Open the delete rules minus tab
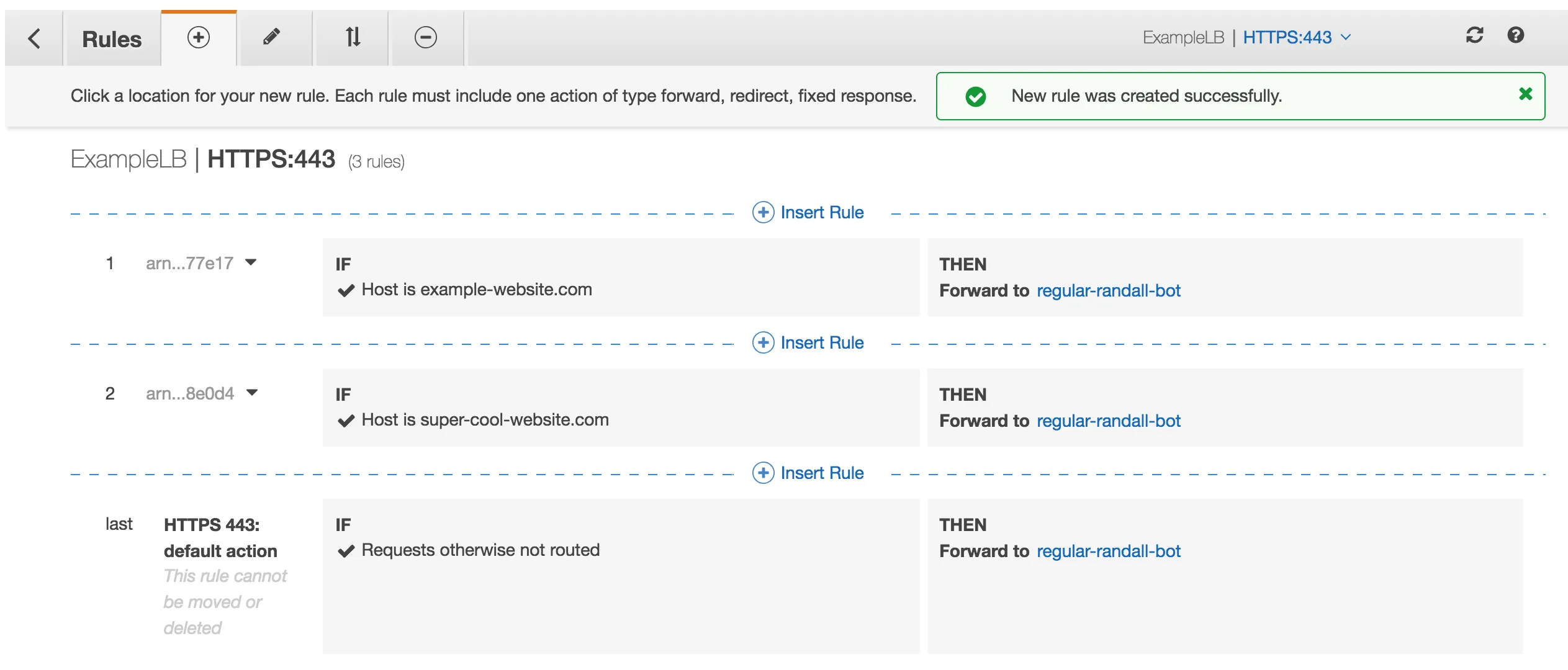The height and width of the screenshot is (670, 1568). click(x=426, y=38)
